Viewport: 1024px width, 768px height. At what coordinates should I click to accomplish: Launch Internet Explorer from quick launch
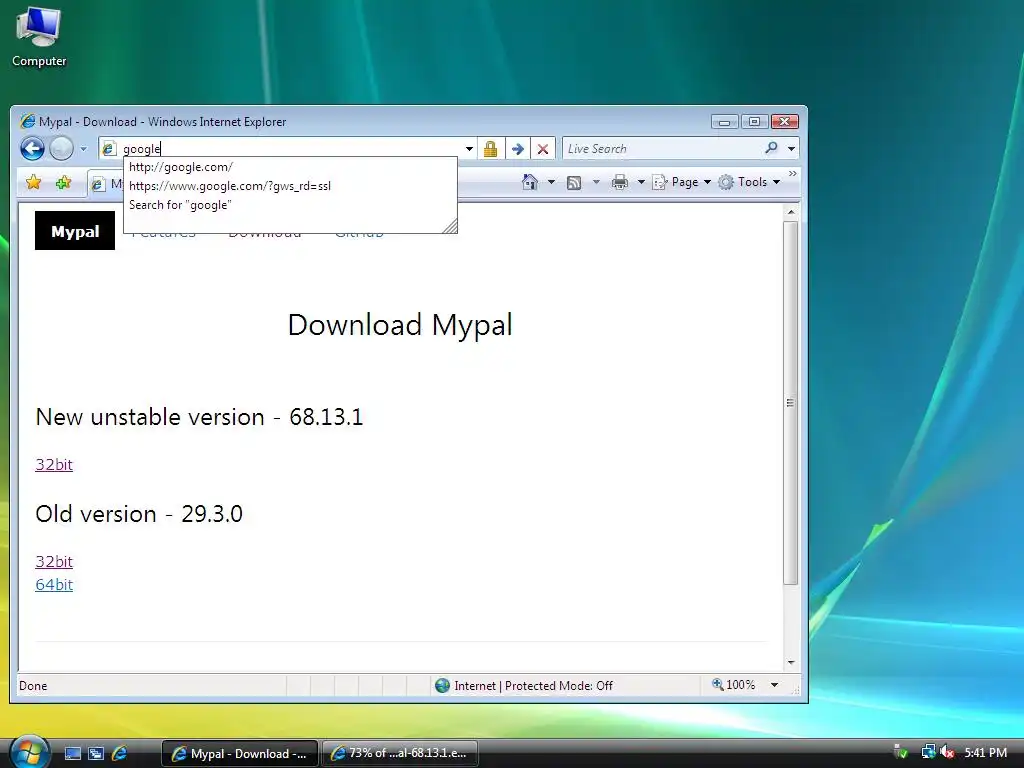click(120, 753)
